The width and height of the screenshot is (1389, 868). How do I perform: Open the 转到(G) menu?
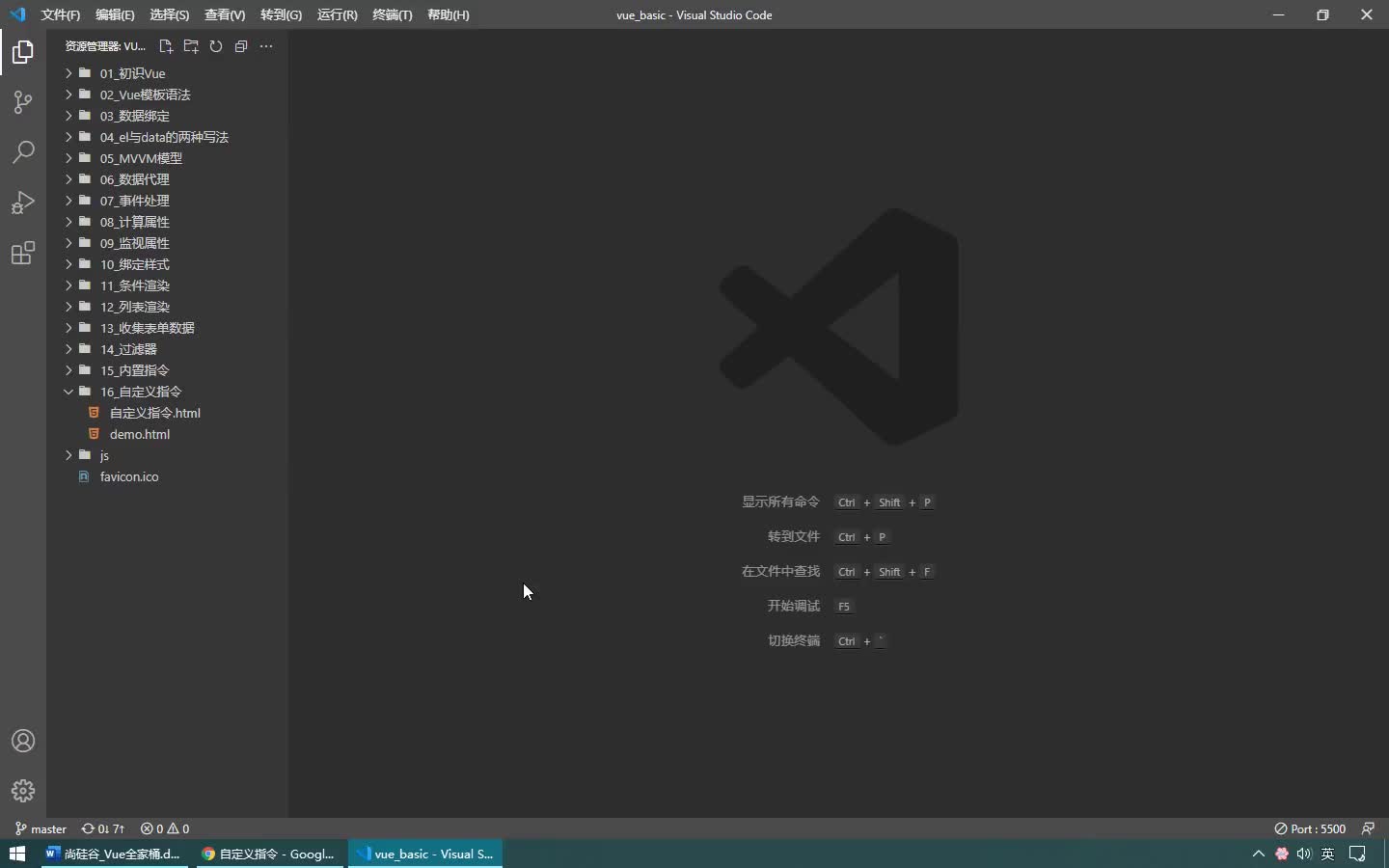(x=281, y=14)
